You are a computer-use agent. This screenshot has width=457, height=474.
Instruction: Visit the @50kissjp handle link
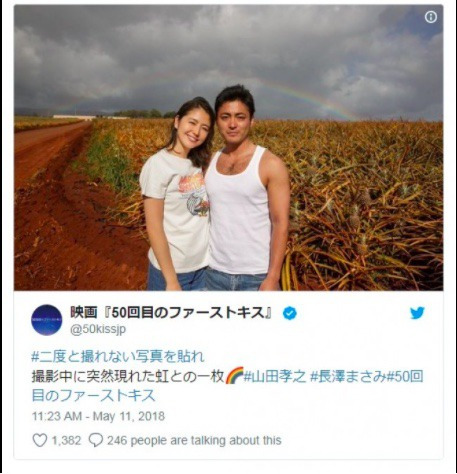(x=98, y=329)
